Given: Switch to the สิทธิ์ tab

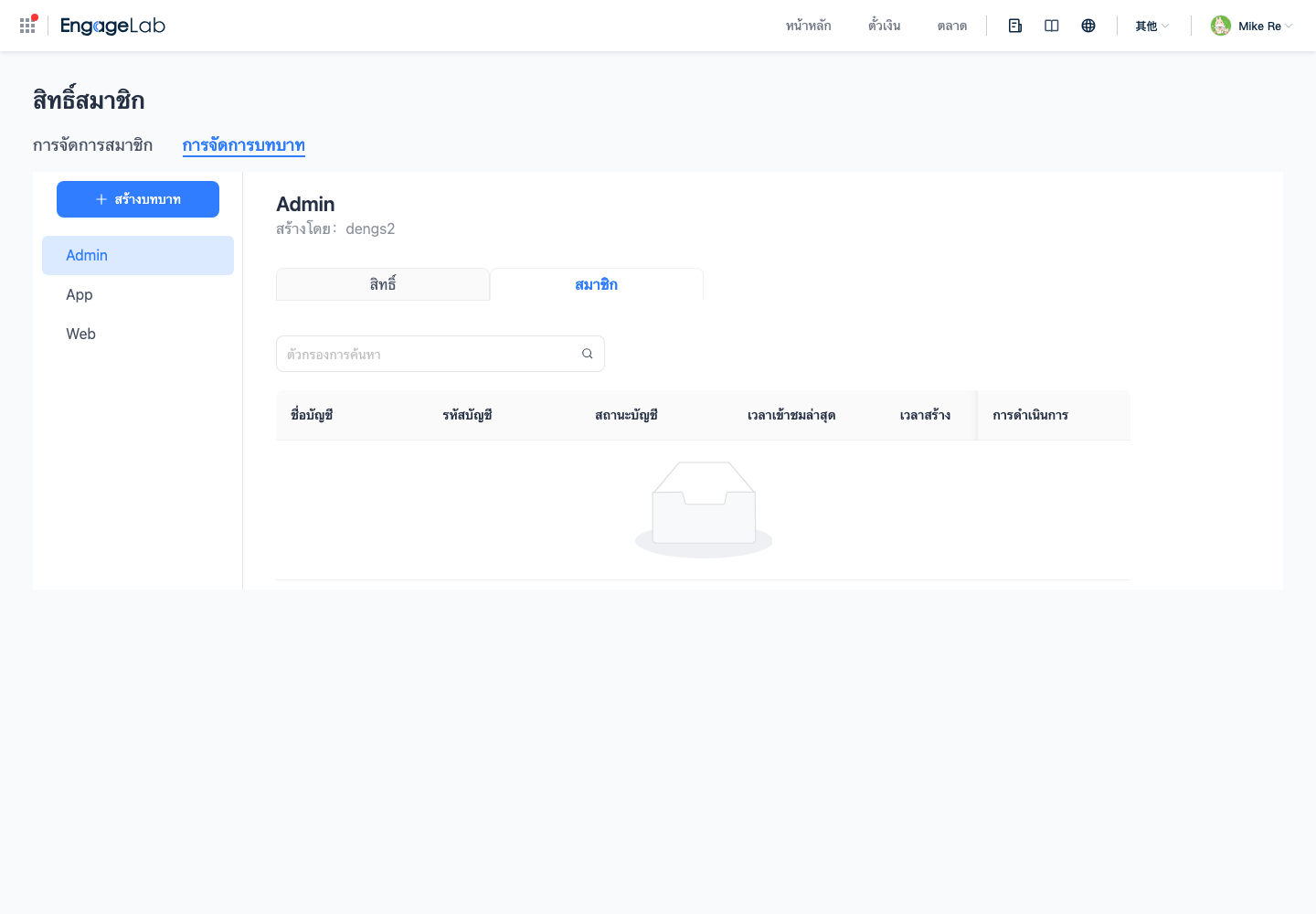Looking at the screenshot, I should coord(383,284).
